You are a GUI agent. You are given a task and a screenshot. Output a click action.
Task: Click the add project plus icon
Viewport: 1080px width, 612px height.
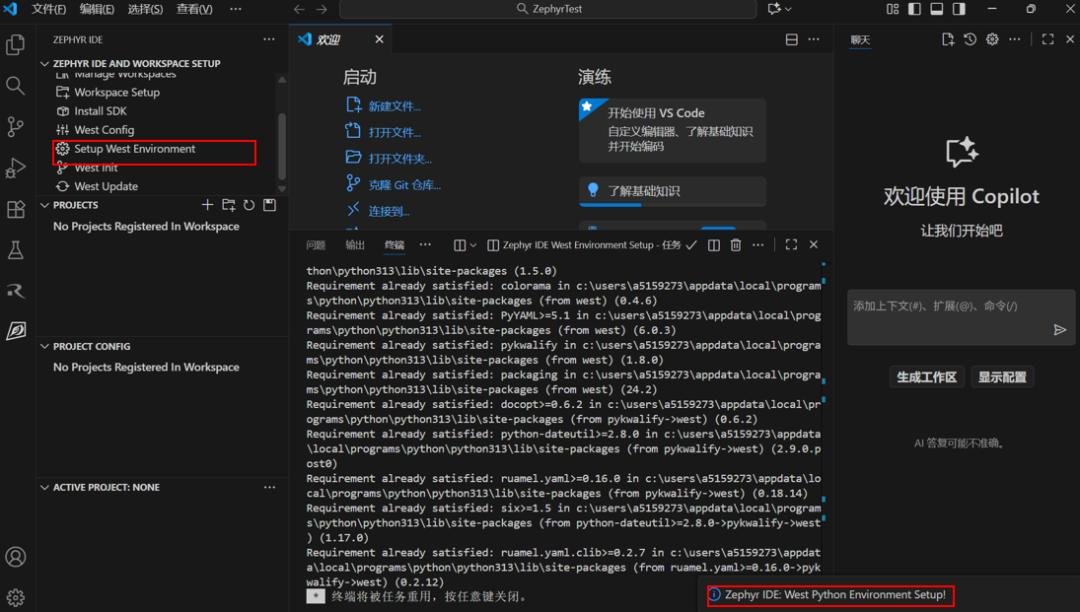click(208, 205)
